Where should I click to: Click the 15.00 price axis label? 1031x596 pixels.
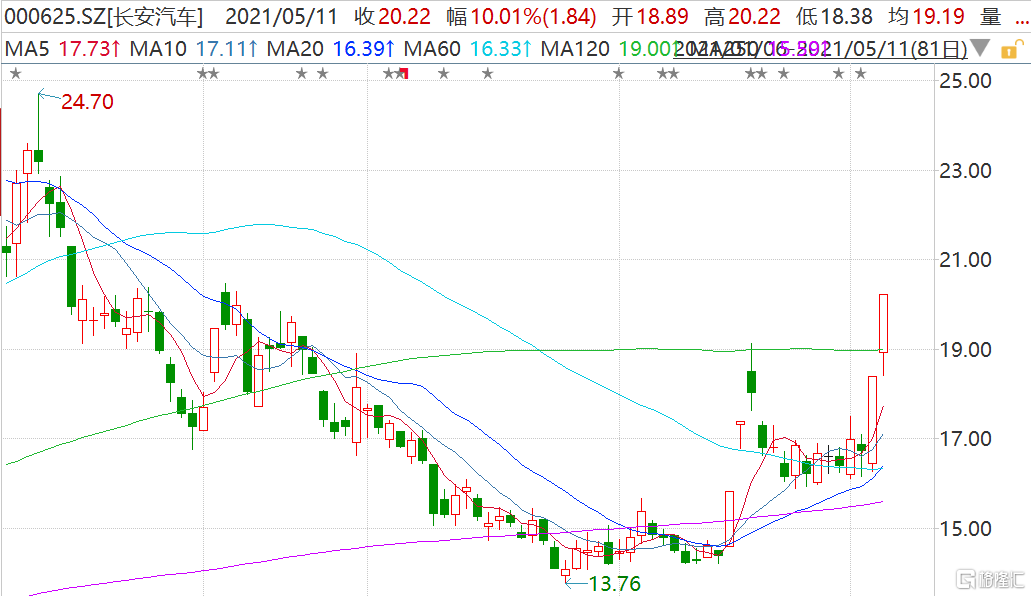pyautogui.click(x=965, y=528)
